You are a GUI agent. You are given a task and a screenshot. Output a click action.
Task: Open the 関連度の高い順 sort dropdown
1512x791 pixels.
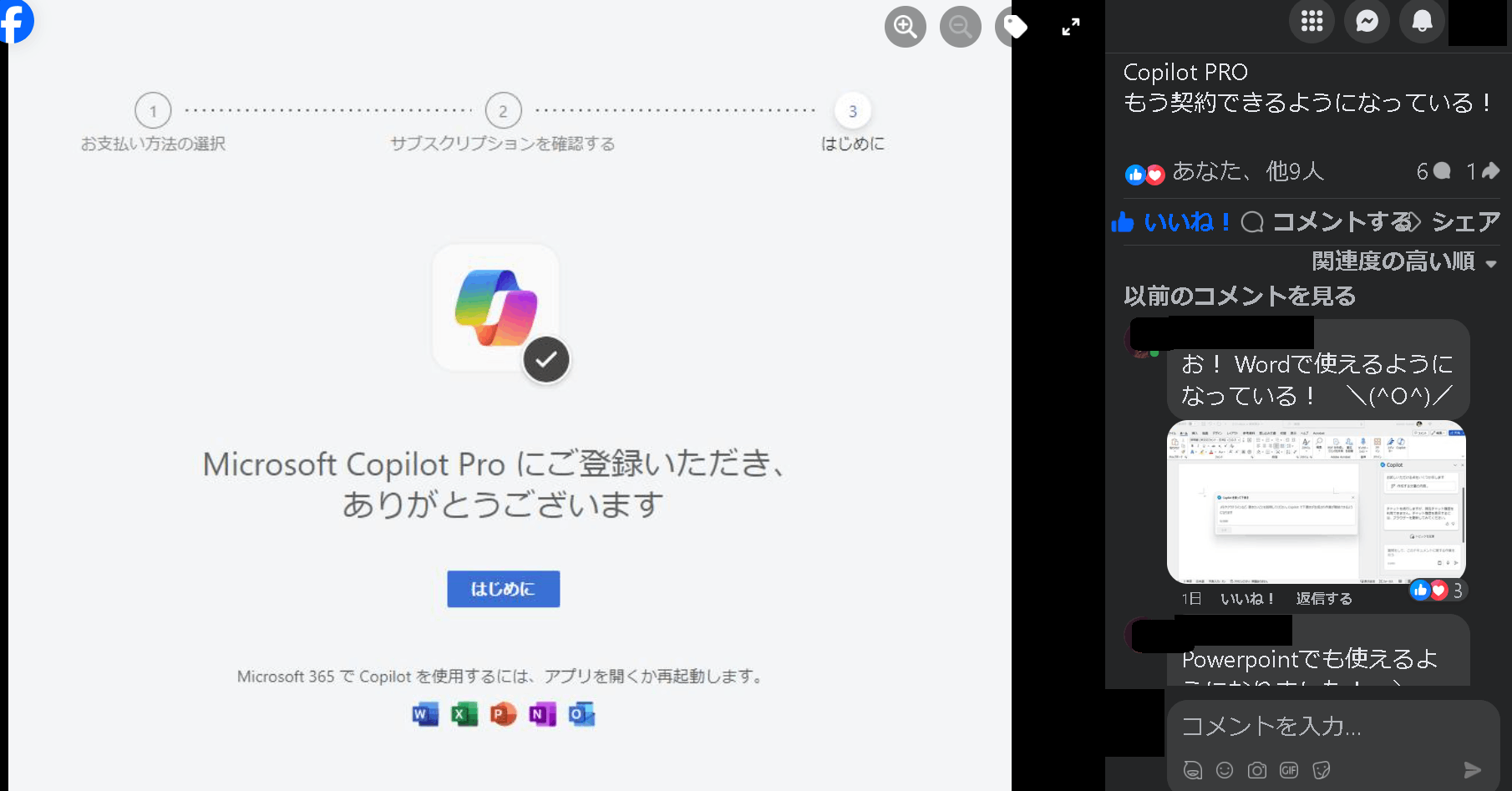(x=1404, y=261)
